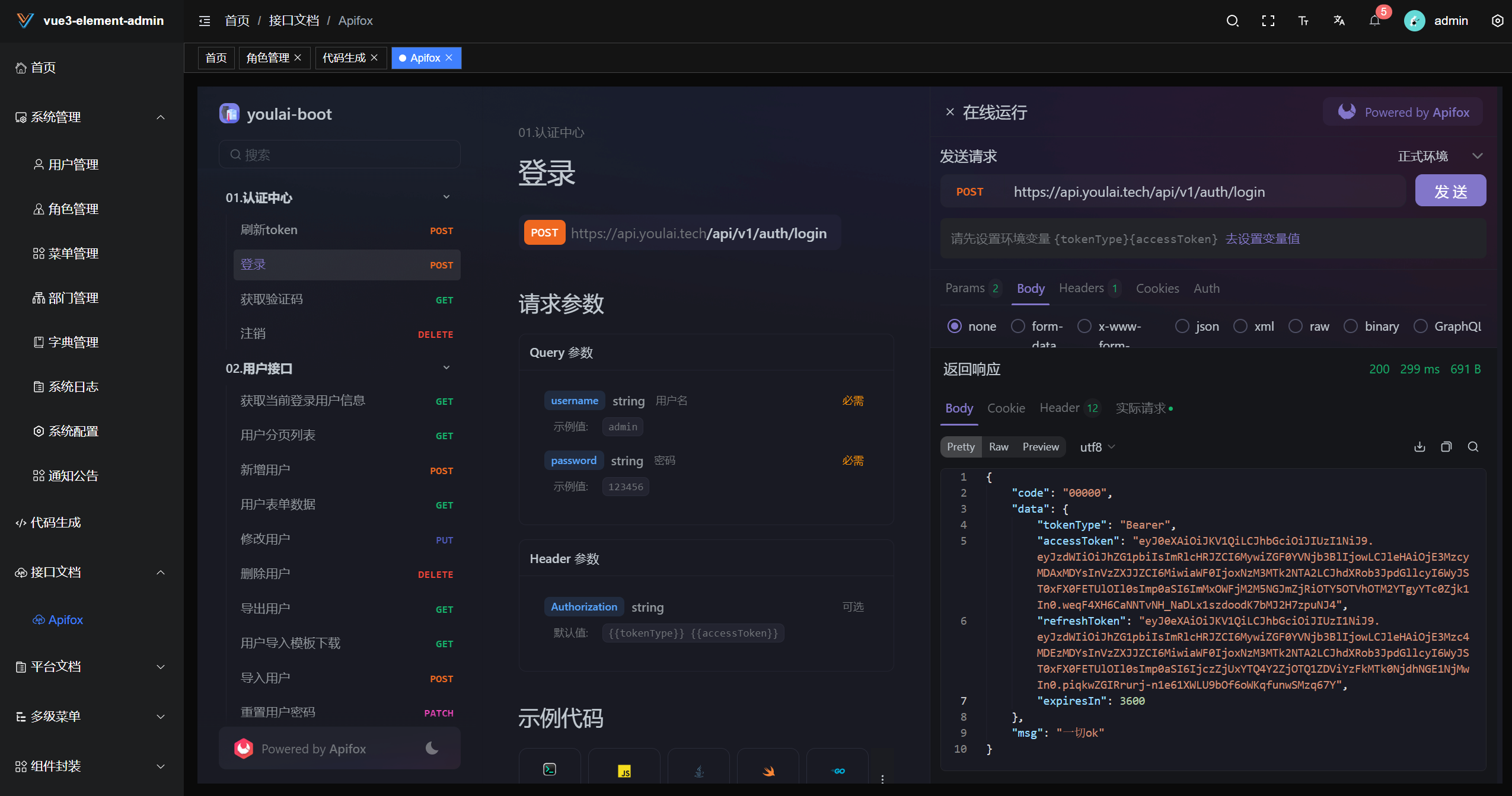The image size is (1512, 796).
Task: Collapse the 01.认证中心 folder chevron
Action: coord(446,196)
